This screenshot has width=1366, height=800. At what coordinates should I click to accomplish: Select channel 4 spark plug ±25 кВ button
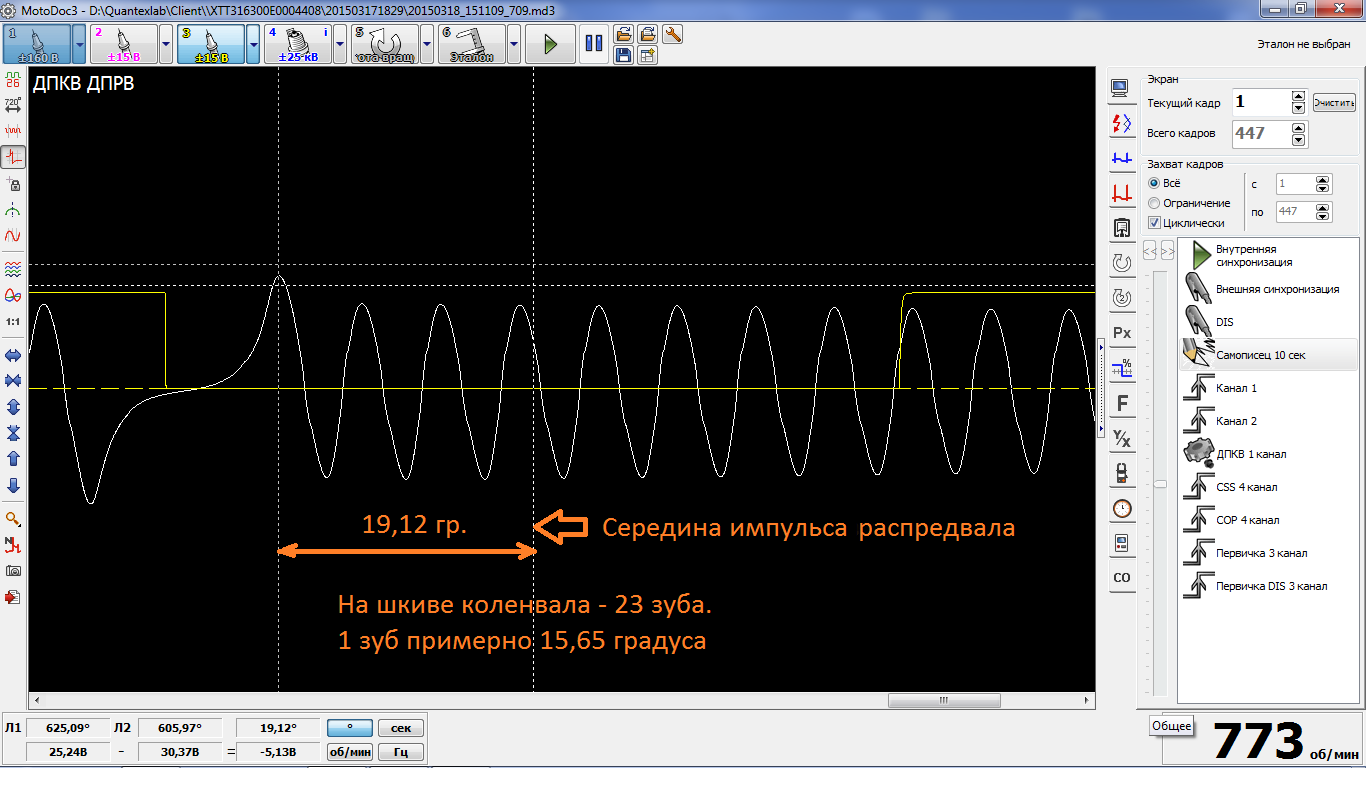pos(298,44)
